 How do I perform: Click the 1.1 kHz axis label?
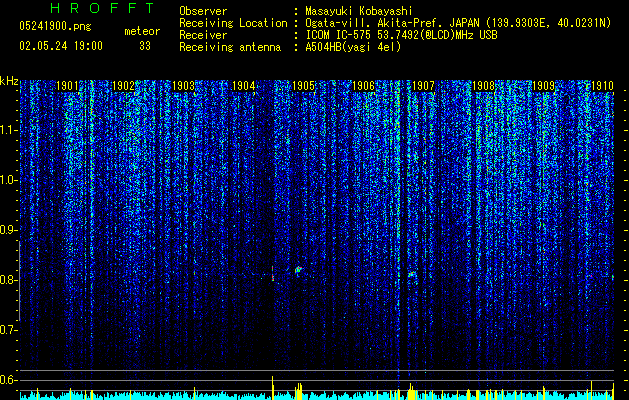point(9,130)
